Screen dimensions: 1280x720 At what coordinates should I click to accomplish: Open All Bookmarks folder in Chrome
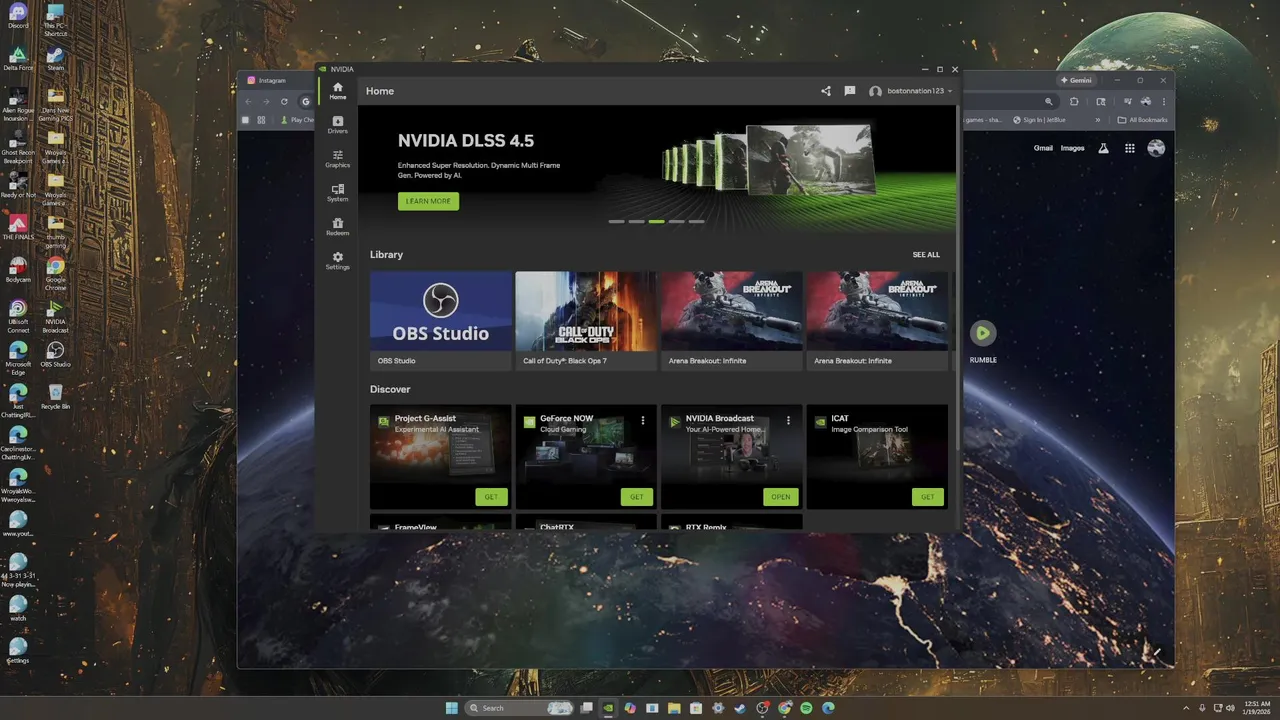click(x=1142, y=120)
